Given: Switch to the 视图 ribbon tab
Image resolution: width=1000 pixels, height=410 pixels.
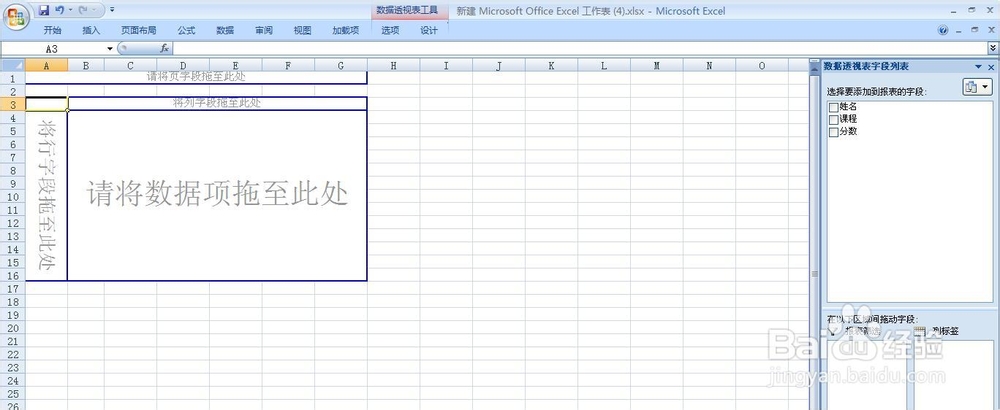Looking at the screenshot, I should pyautogui.click(x=302, y=30).
